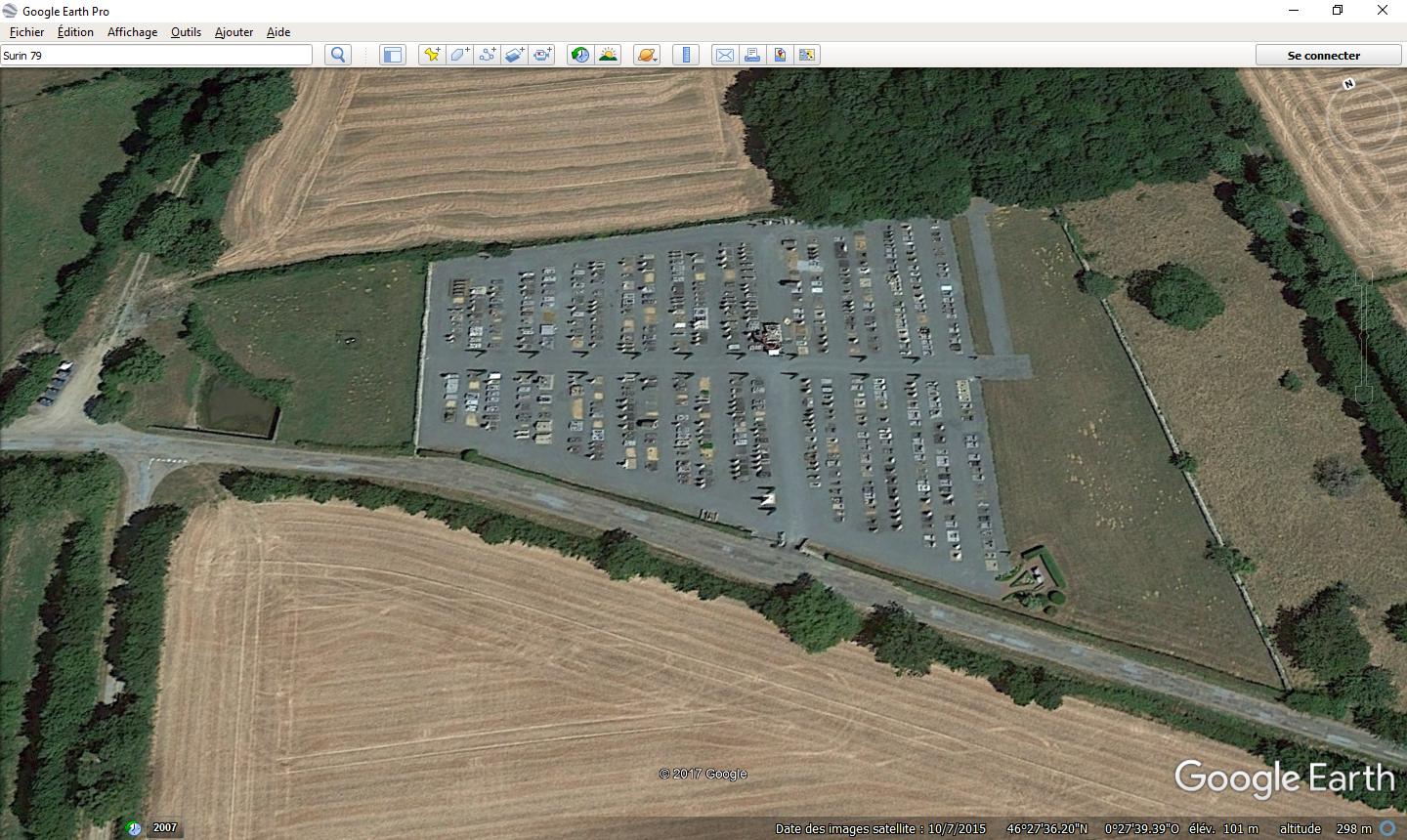Add an image overlay
This screenshot has width=1407, height=840.
click(x=514, y=55)
